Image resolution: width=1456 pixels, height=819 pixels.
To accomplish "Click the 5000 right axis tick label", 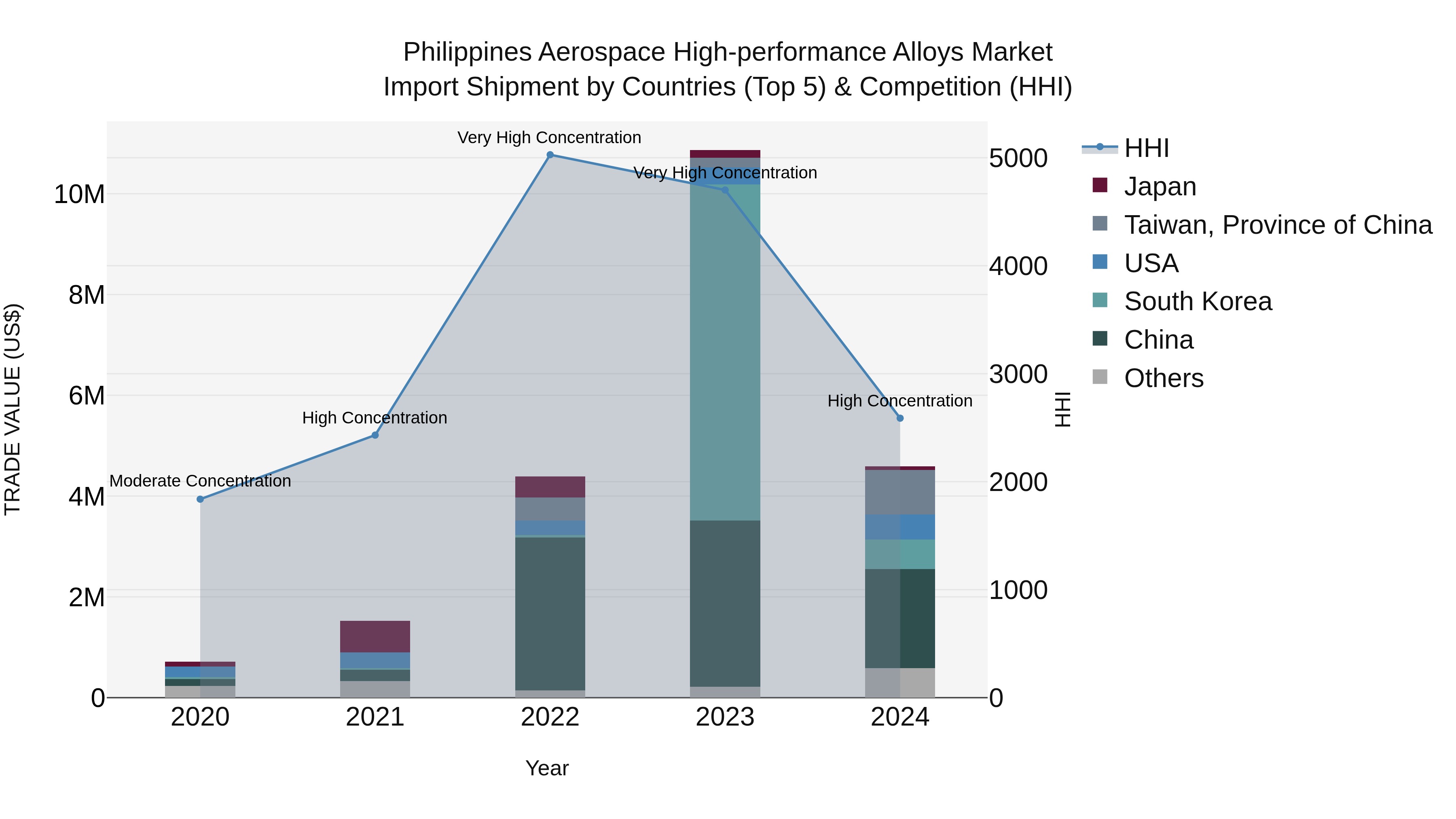I will point(1018,158).
